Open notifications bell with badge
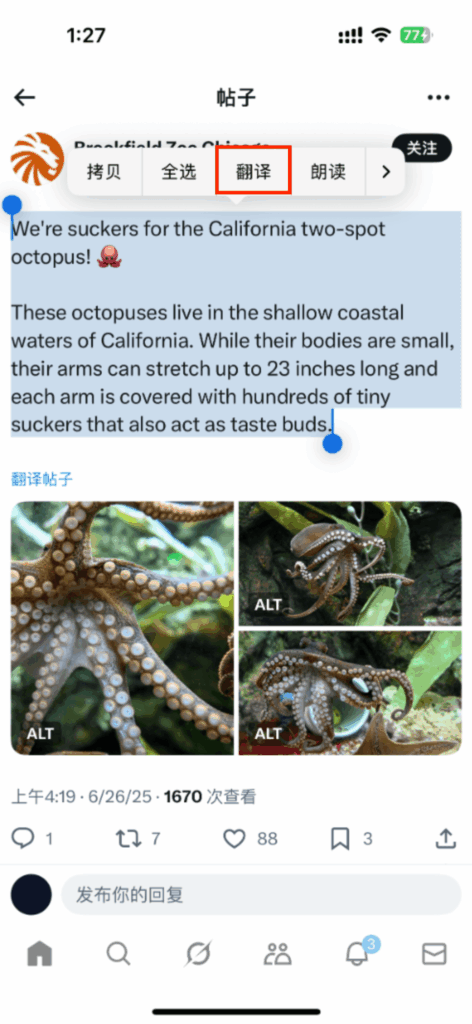The height and width of the screenshot is (1024, 472). [358, 953]
